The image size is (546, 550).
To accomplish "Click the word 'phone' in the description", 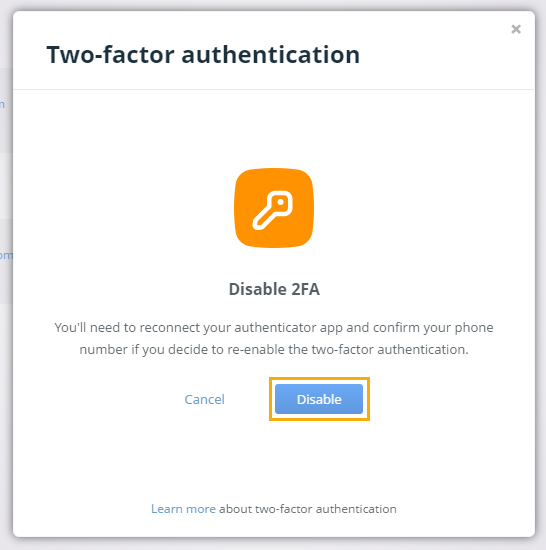I will tap(474, 328).
